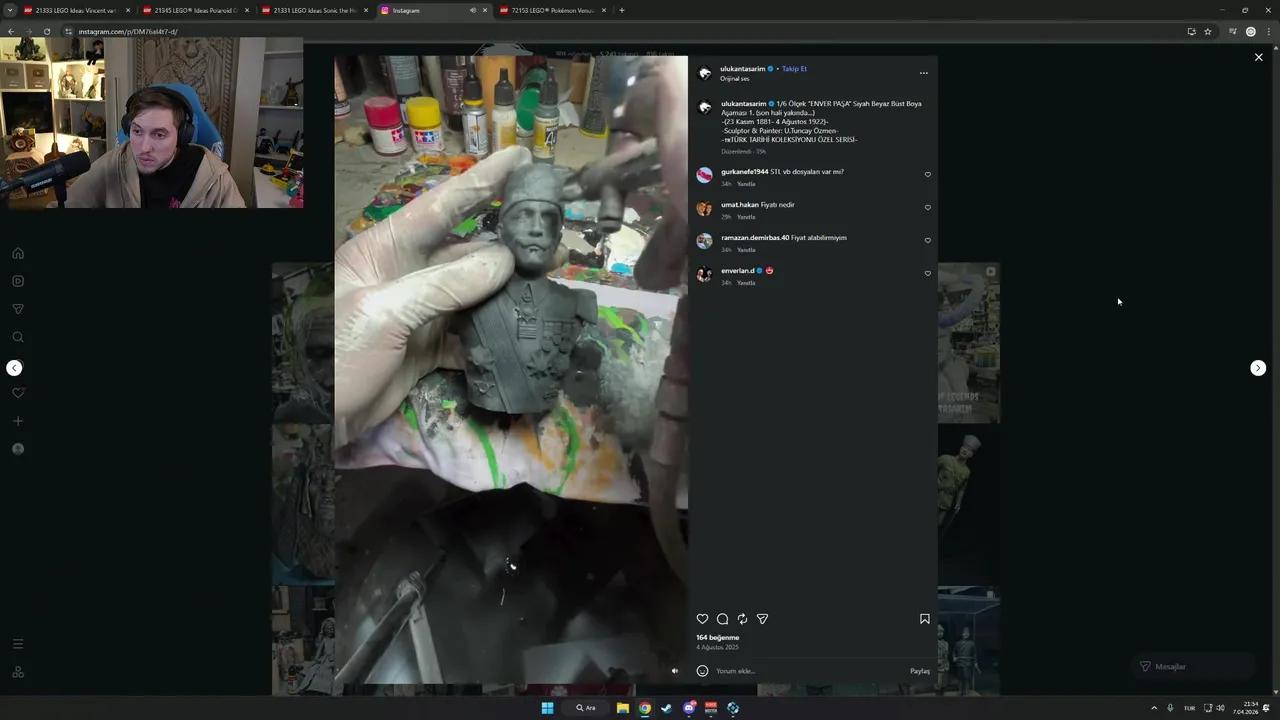
Task: Open a new browser tab
Action: 622,10
